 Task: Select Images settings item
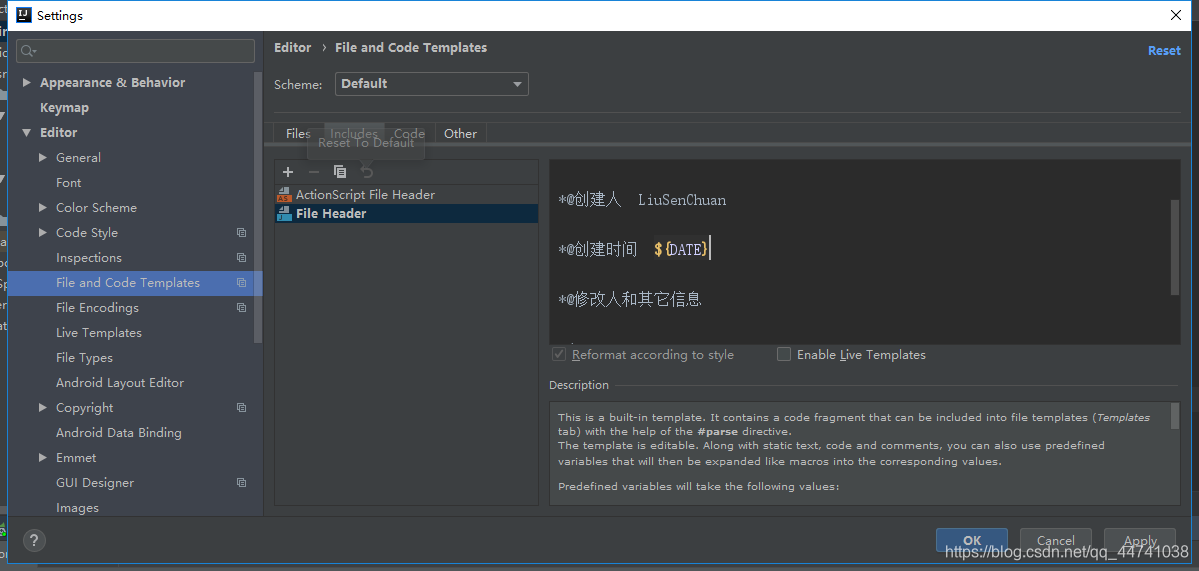point(77,508)
